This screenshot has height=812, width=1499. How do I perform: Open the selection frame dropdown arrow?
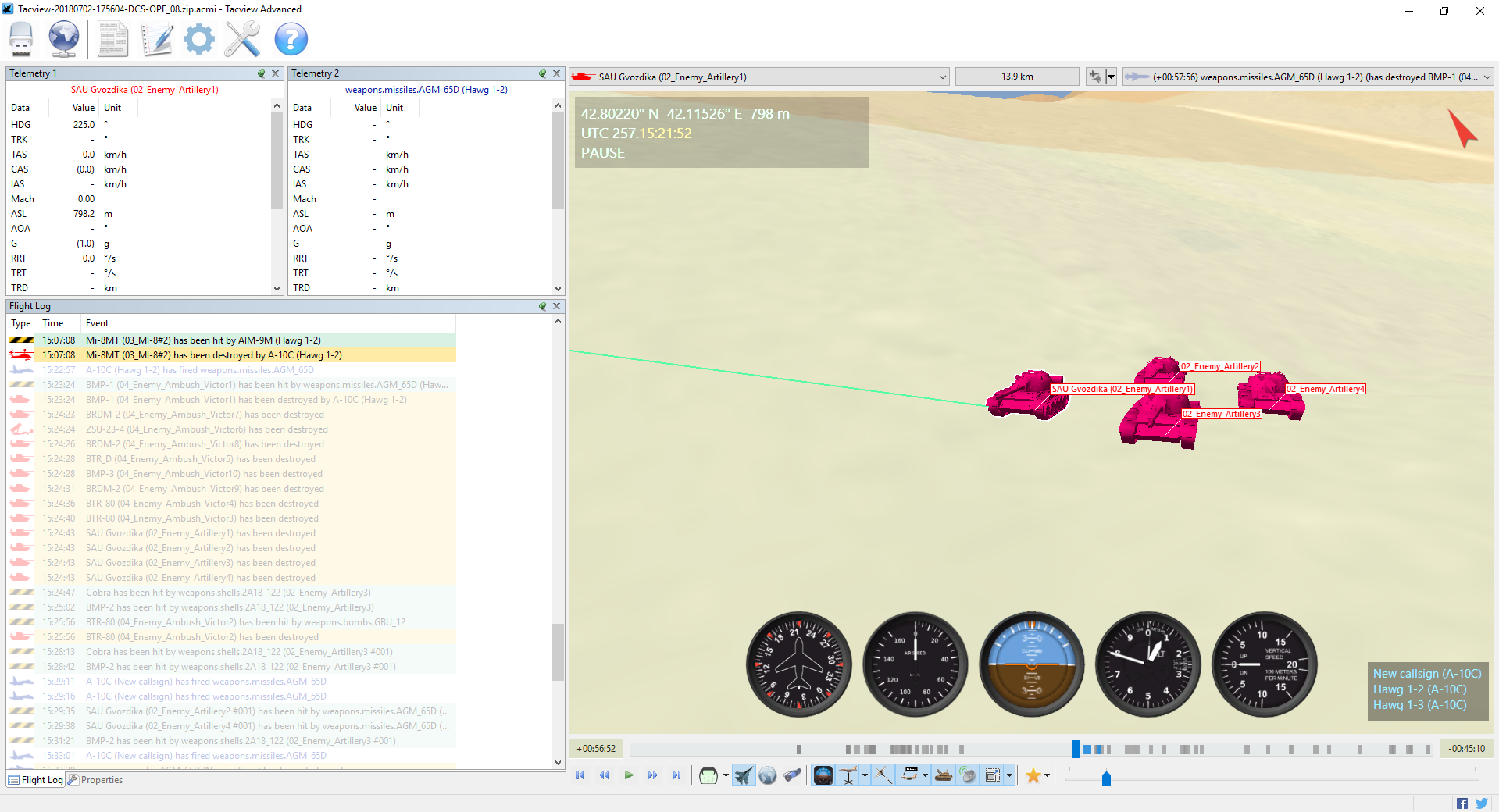coord(1009,775)
